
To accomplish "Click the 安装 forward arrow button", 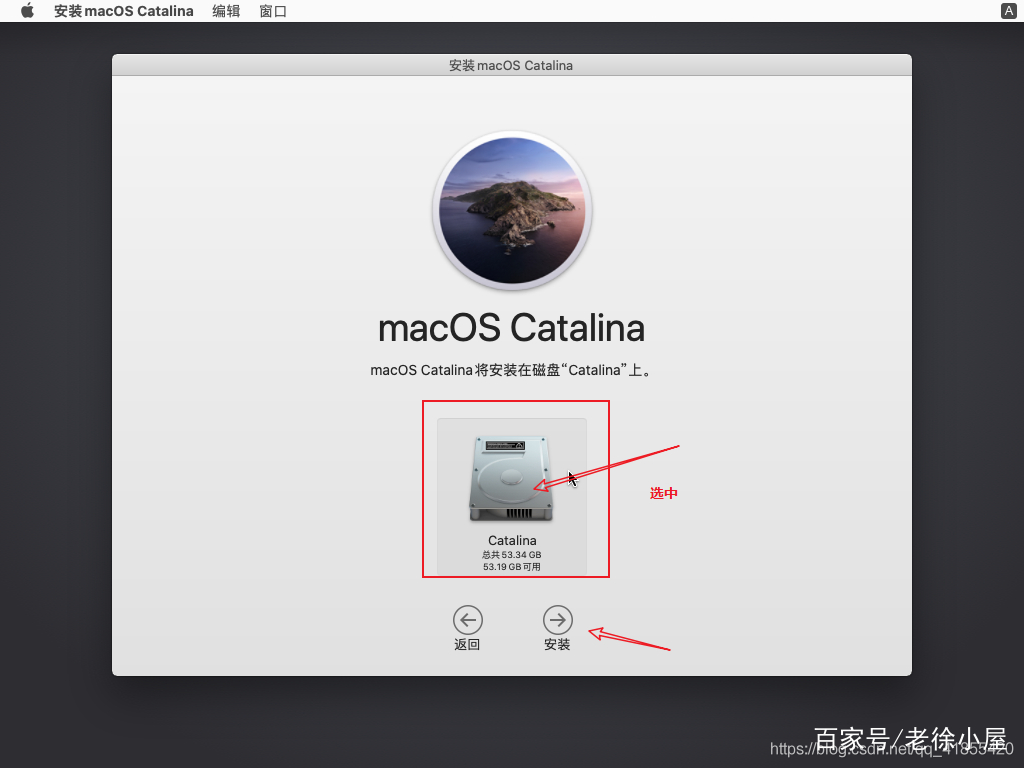I will 558,620.
